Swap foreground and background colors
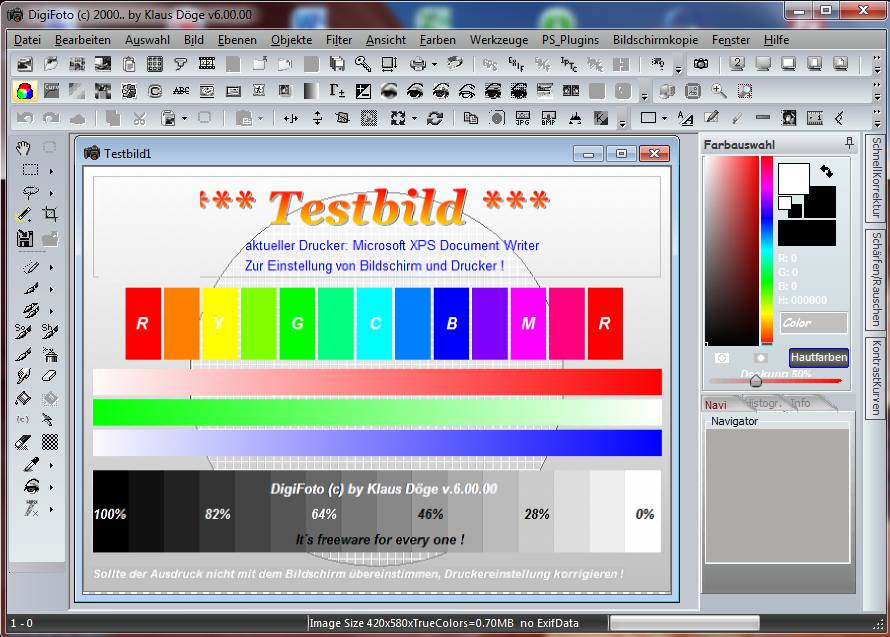The image size is (890, 637). click(826, 172)
